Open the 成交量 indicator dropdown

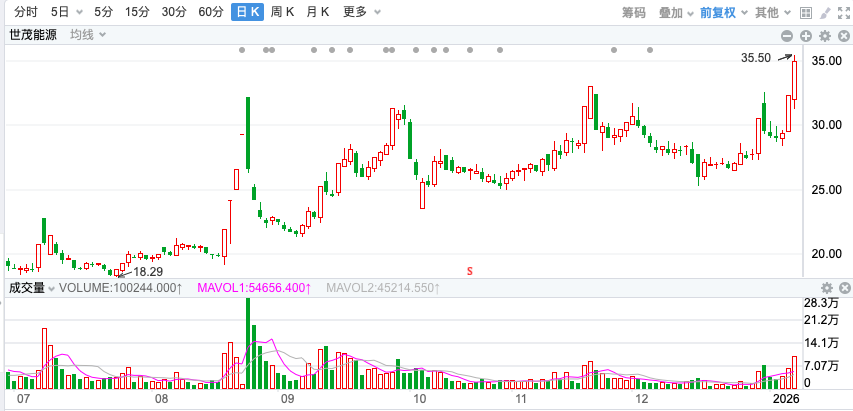click(x=31, y=288)
